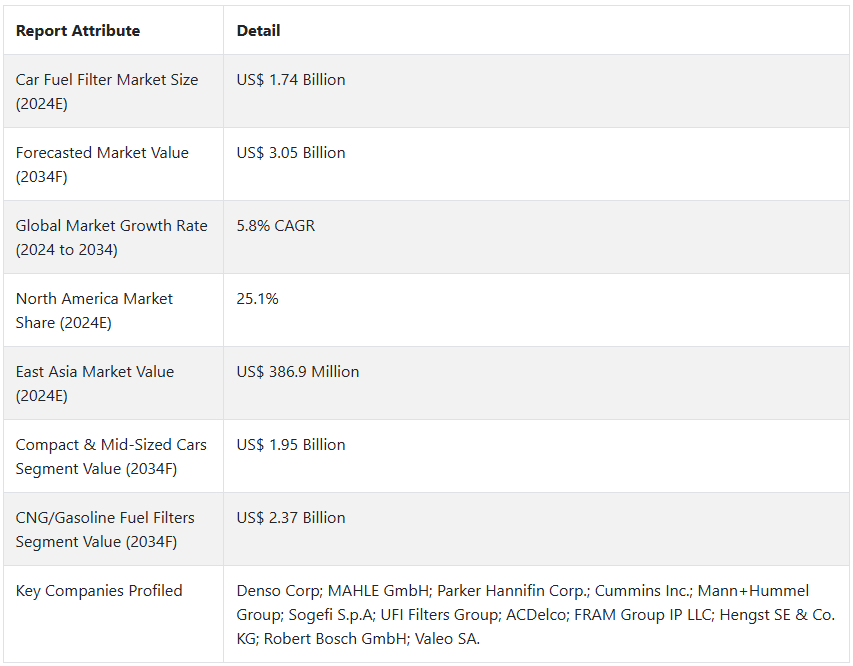Click the 5.8% CAGR value
This screenshot has height=666, width=853.
(x=276, y=226)
